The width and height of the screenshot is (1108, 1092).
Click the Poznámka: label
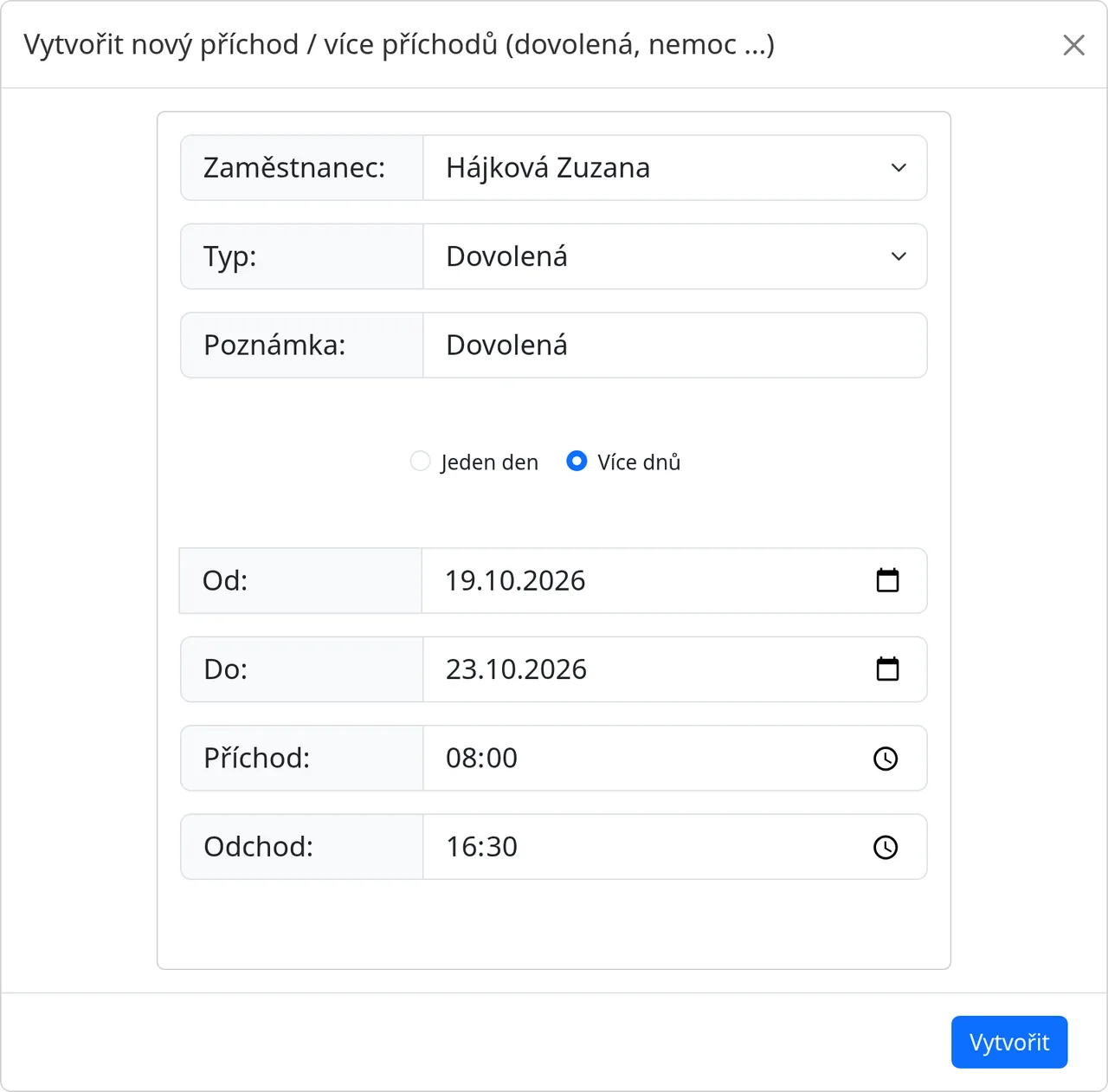274,346
